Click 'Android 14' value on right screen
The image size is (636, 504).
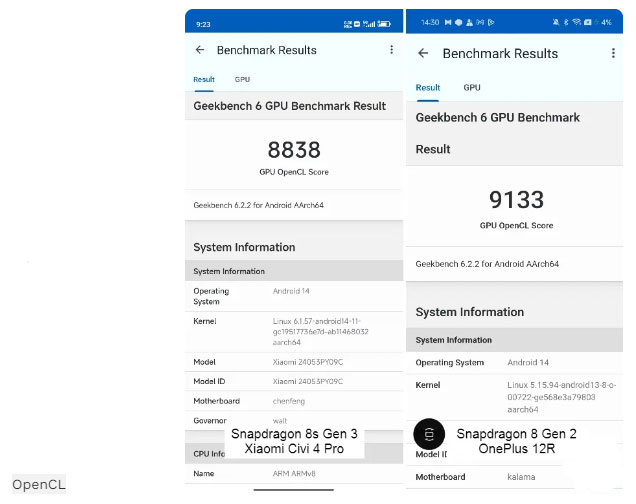(528, 362)
